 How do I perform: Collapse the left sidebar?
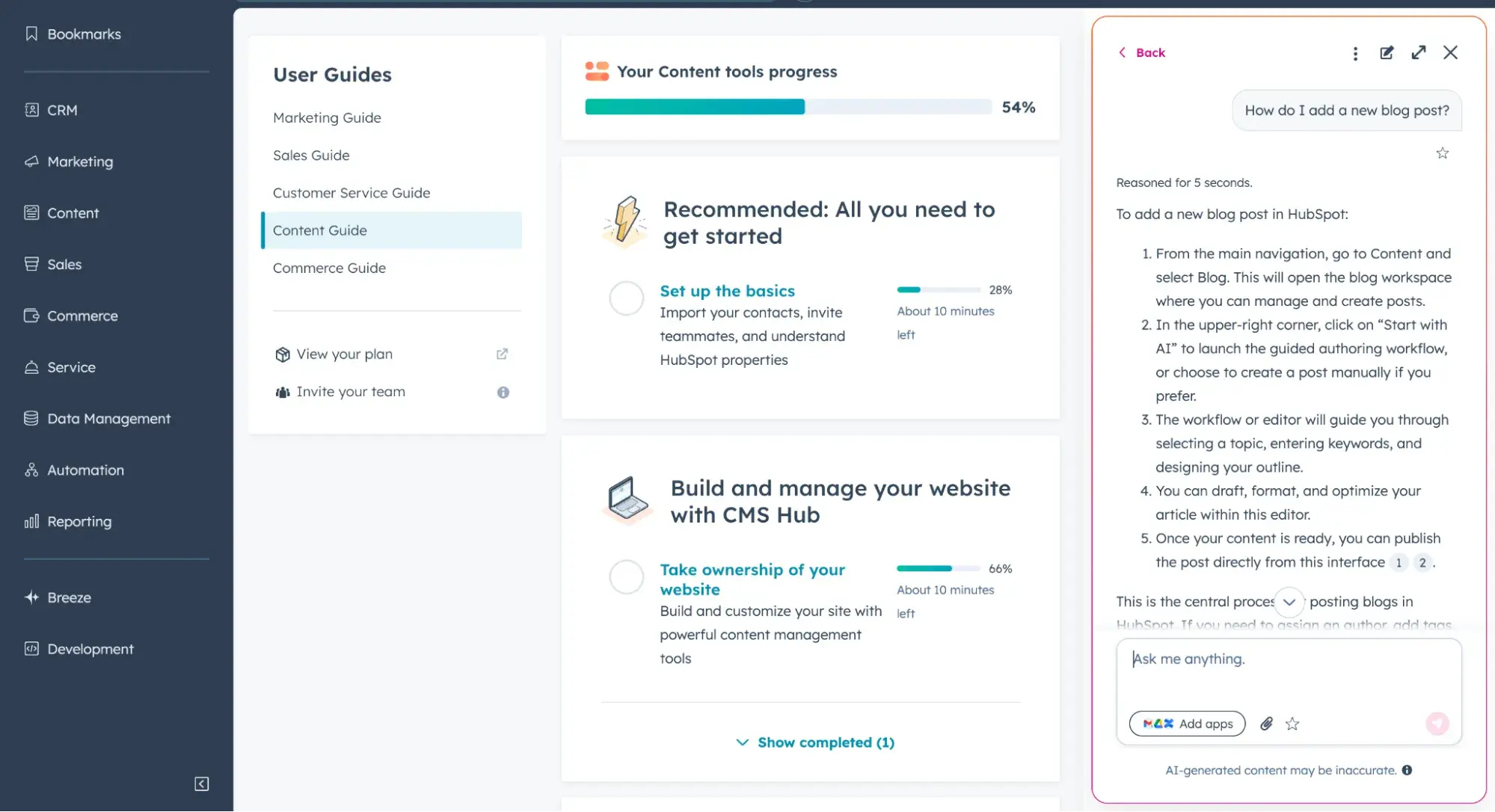[200, 784]
